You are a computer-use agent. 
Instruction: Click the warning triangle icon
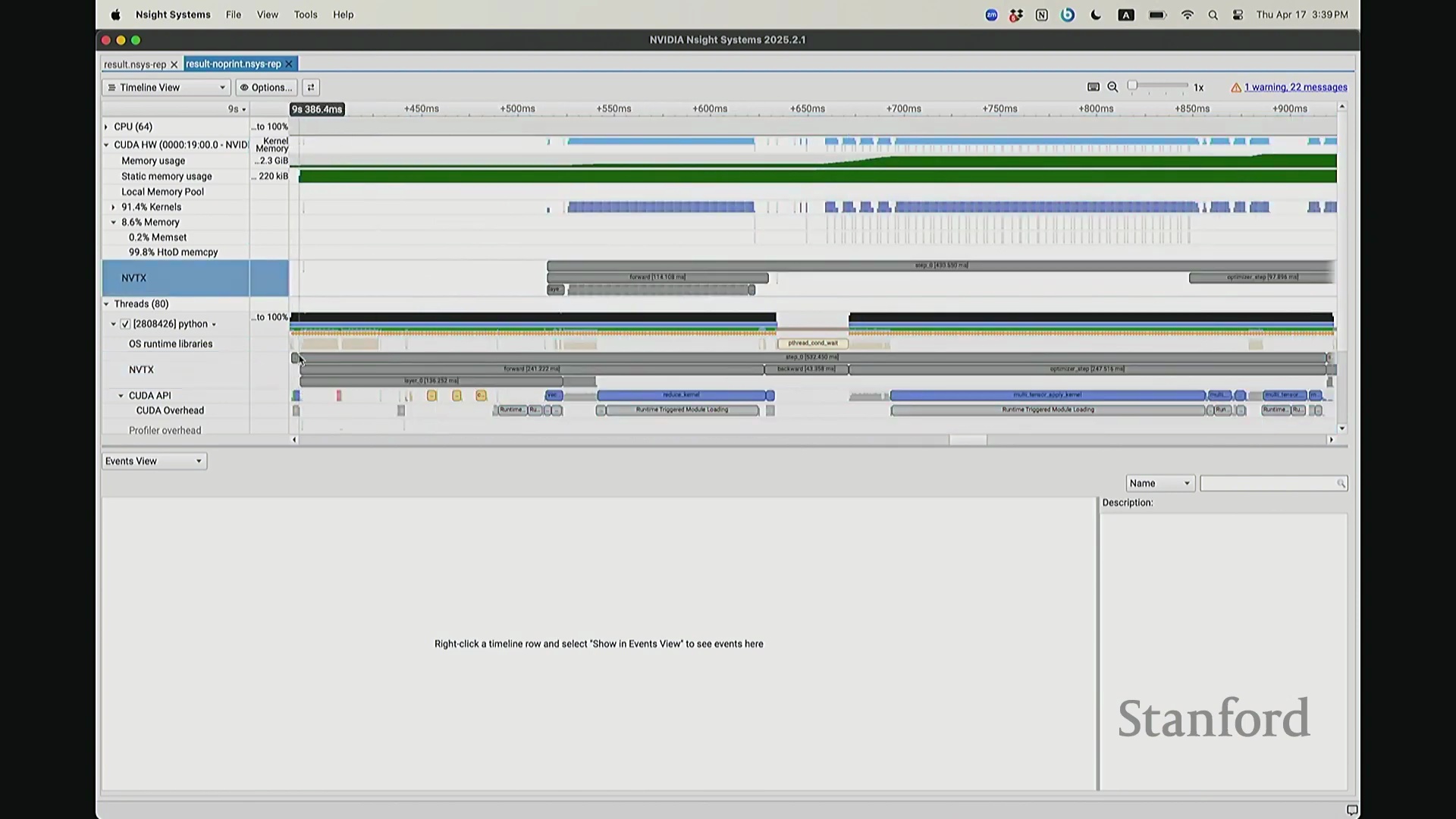tap(1236, 88)
